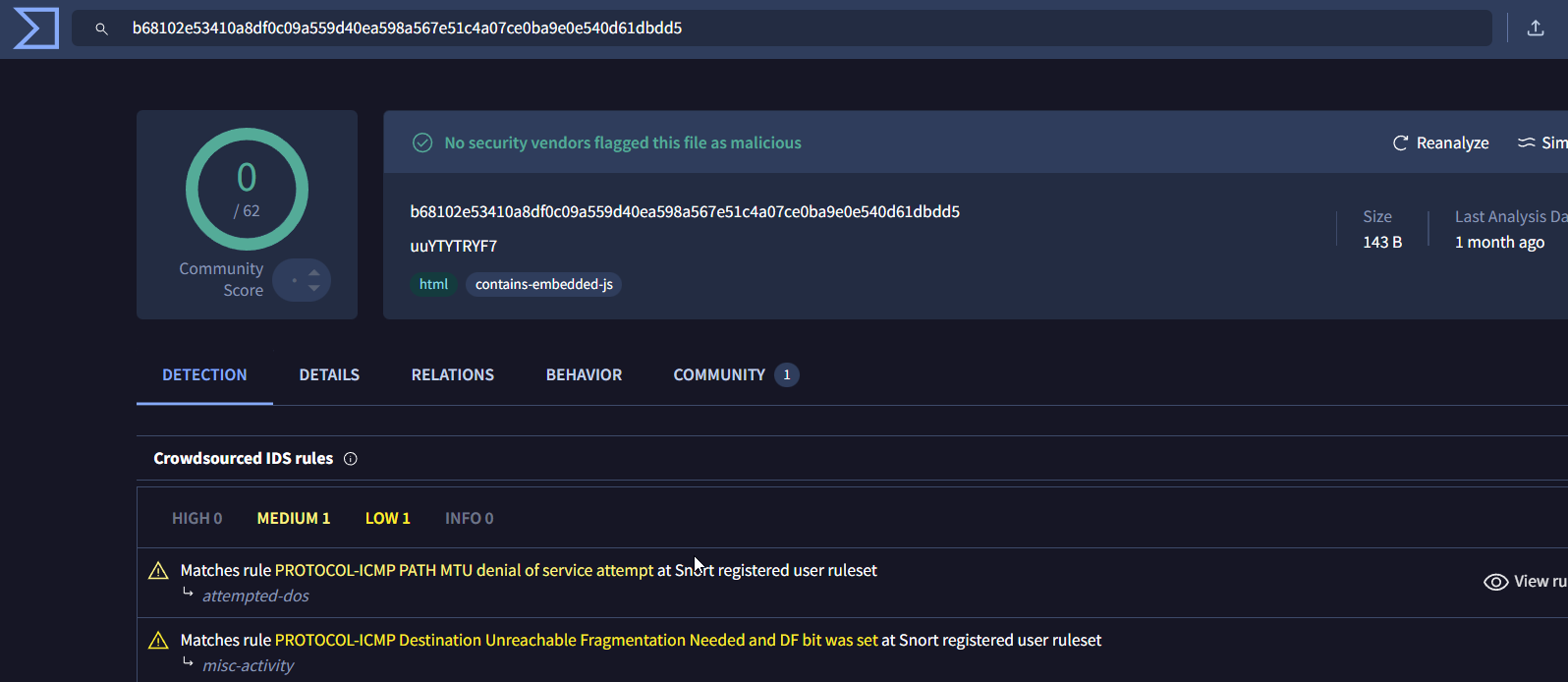Open the VirusTotal home logo
This screenshot has width=1568, height=682.
(36, 28)
